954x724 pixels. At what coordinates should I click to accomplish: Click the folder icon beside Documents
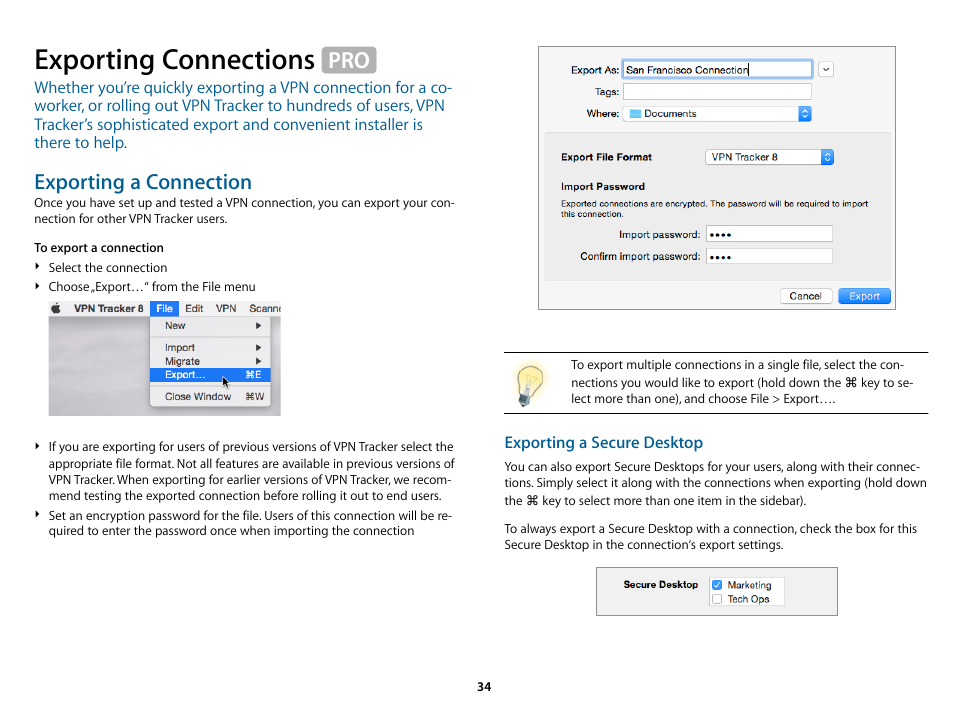tap(635, 114)
